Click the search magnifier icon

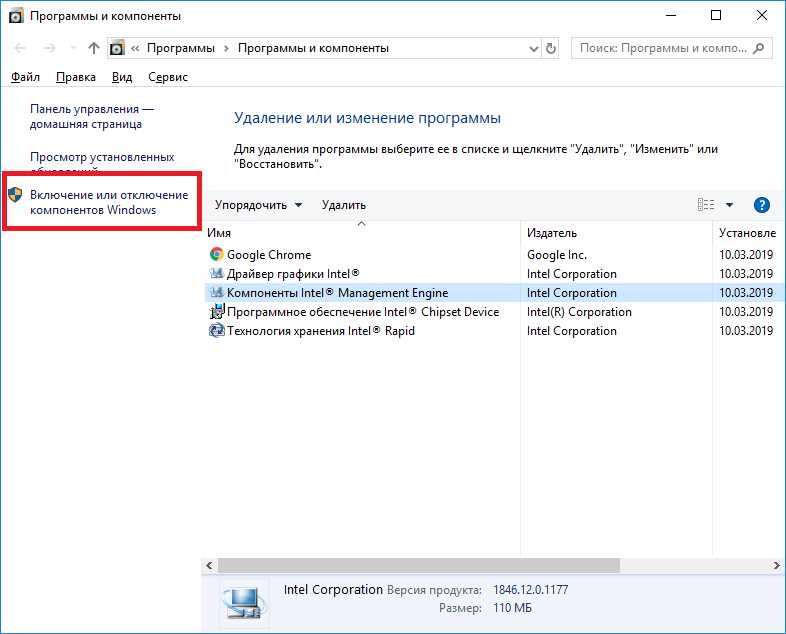click(759, 48)
